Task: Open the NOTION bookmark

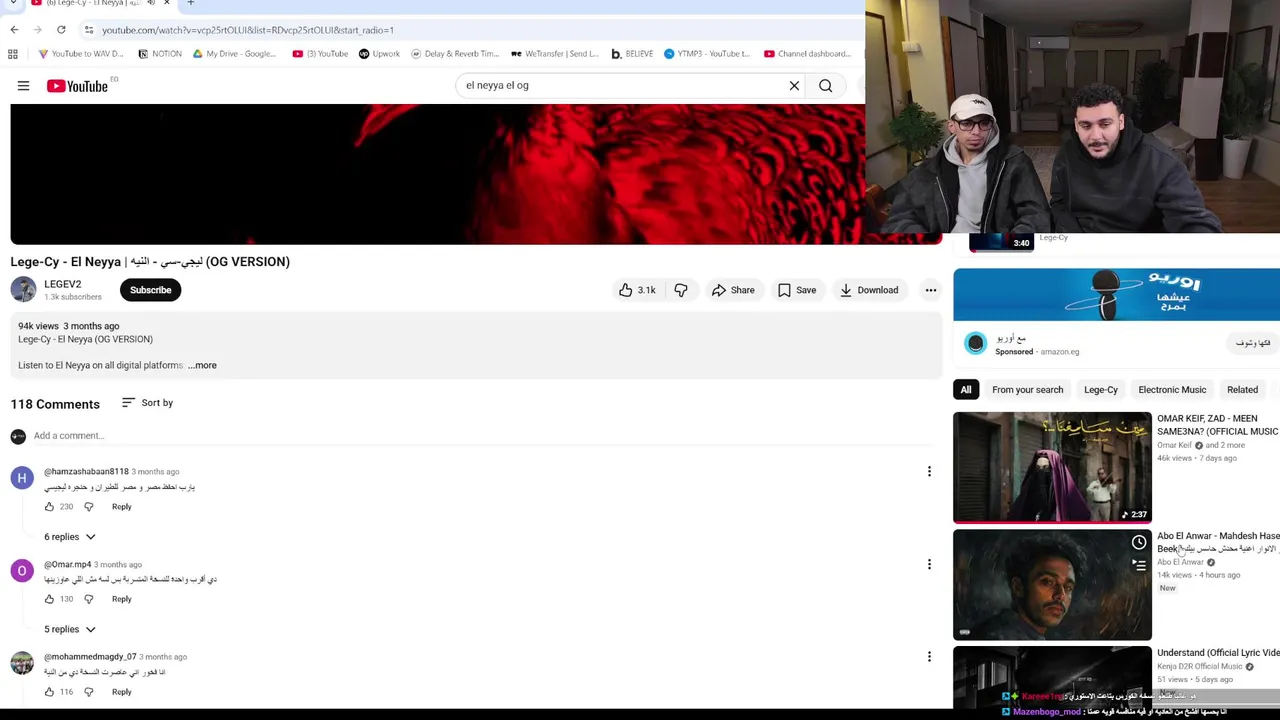Action: (160, 54)
